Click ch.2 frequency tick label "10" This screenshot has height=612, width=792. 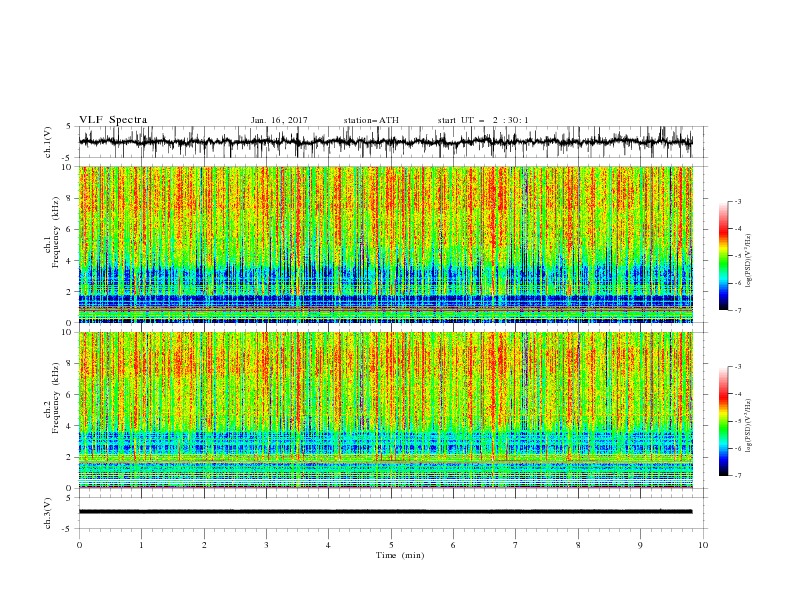coord(67,332)
